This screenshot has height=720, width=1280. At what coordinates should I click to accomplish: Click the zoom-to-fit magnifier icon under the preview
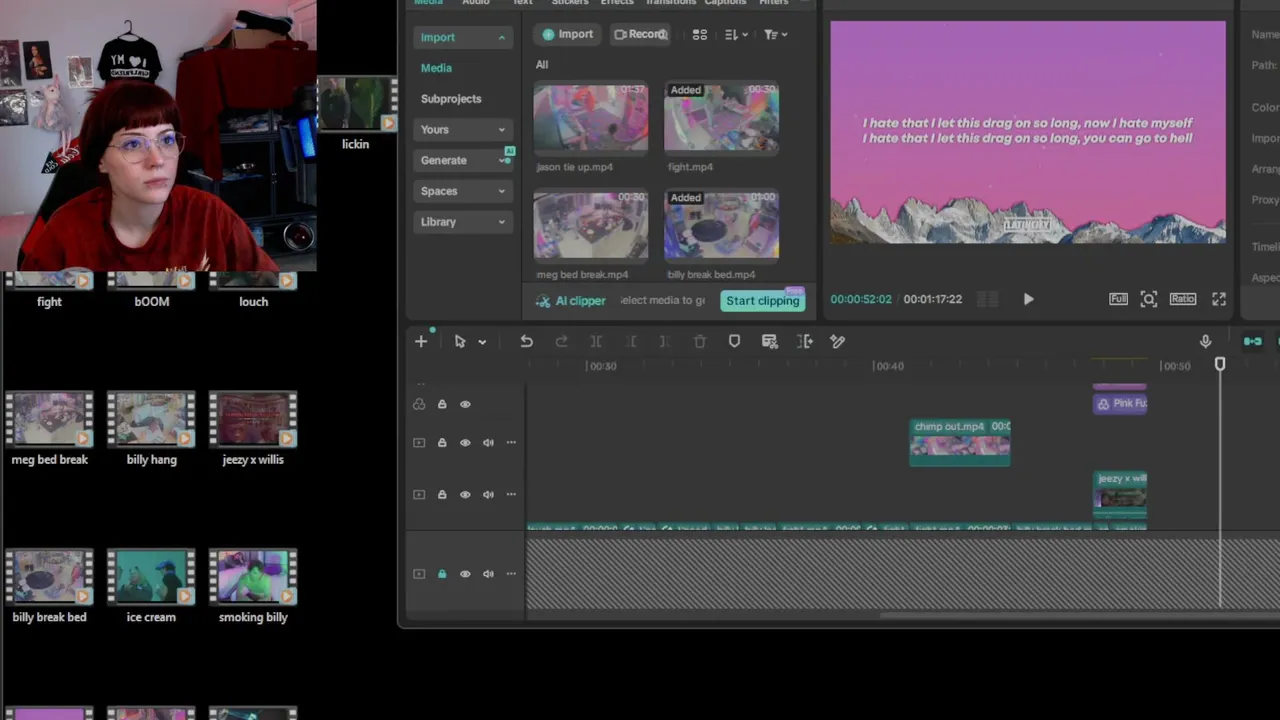pyautogui.click(x=1149, y=299)
